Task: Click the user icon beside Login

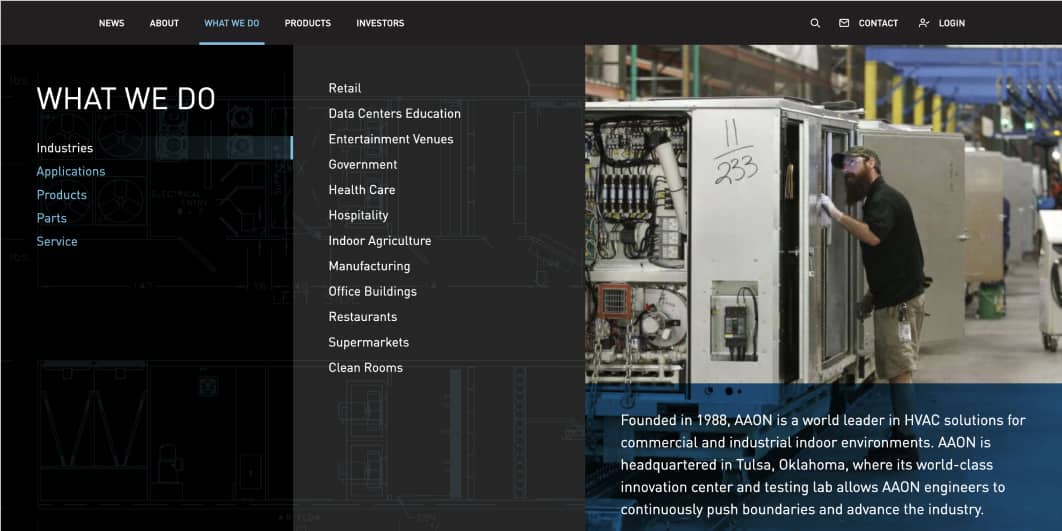Action: pyautogui.click(x=924, y=23)
